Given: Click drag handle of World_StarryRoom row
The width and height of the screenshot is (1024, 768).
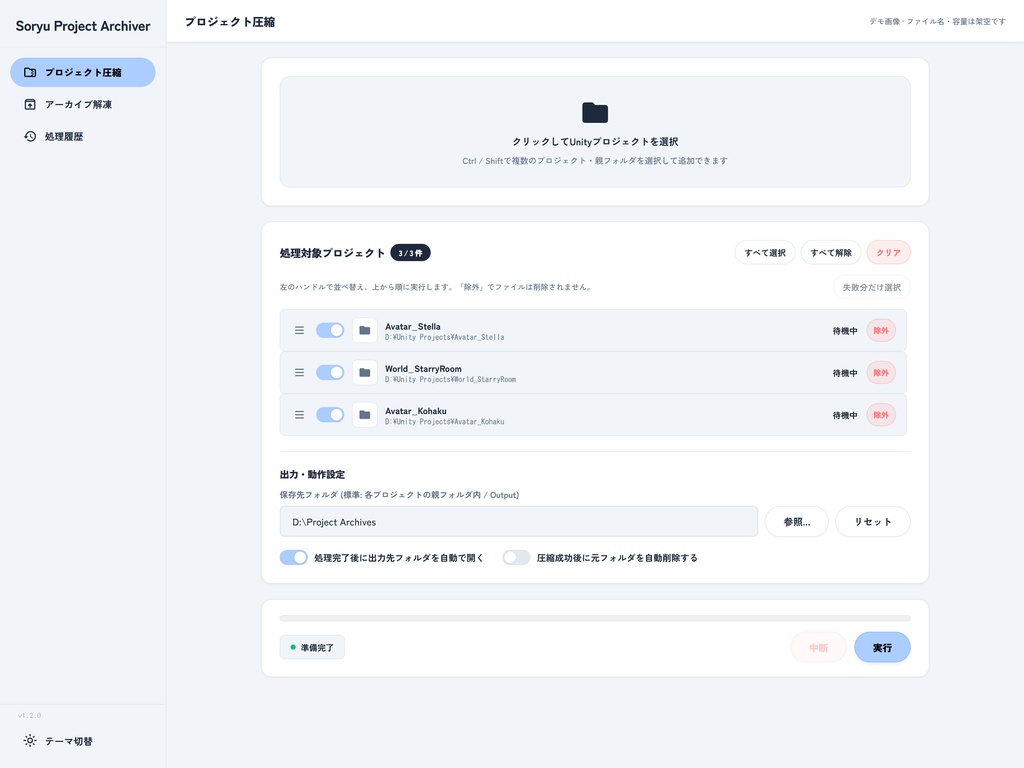Looking at the screenshot, I should coord(299,372).
